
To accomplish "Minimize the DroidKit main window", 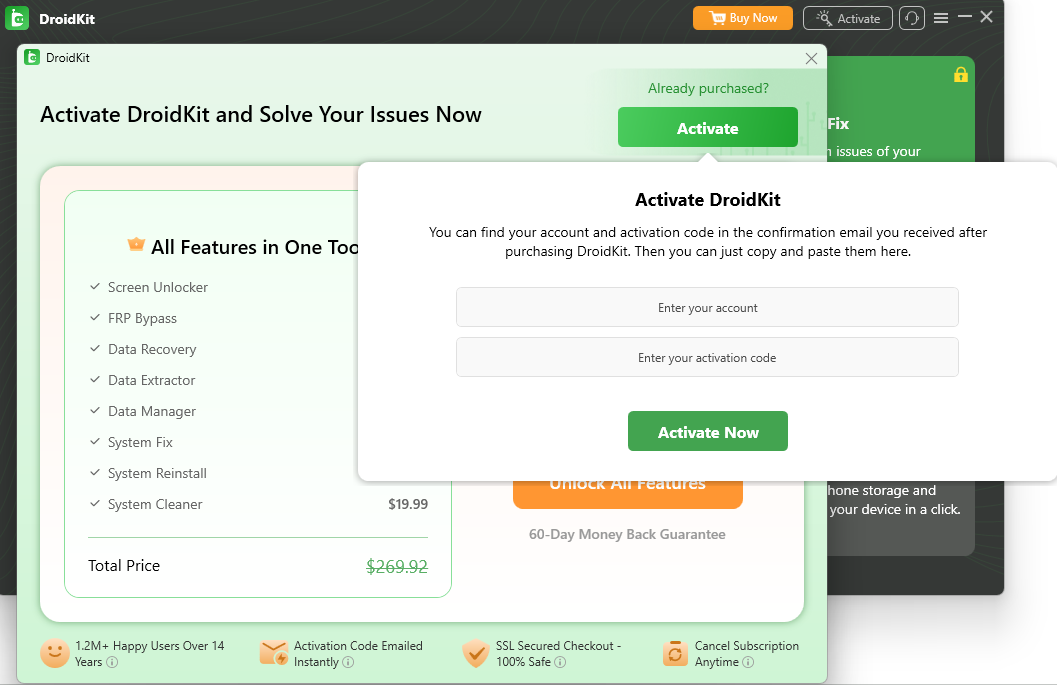I will pos(965,16).
